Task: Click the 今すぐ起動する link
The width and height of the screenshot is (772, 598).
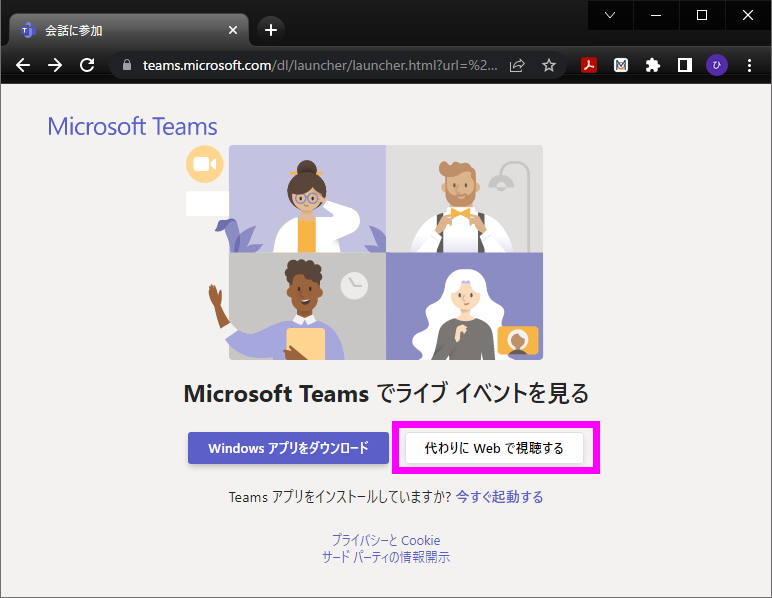Action: [499, 497]
